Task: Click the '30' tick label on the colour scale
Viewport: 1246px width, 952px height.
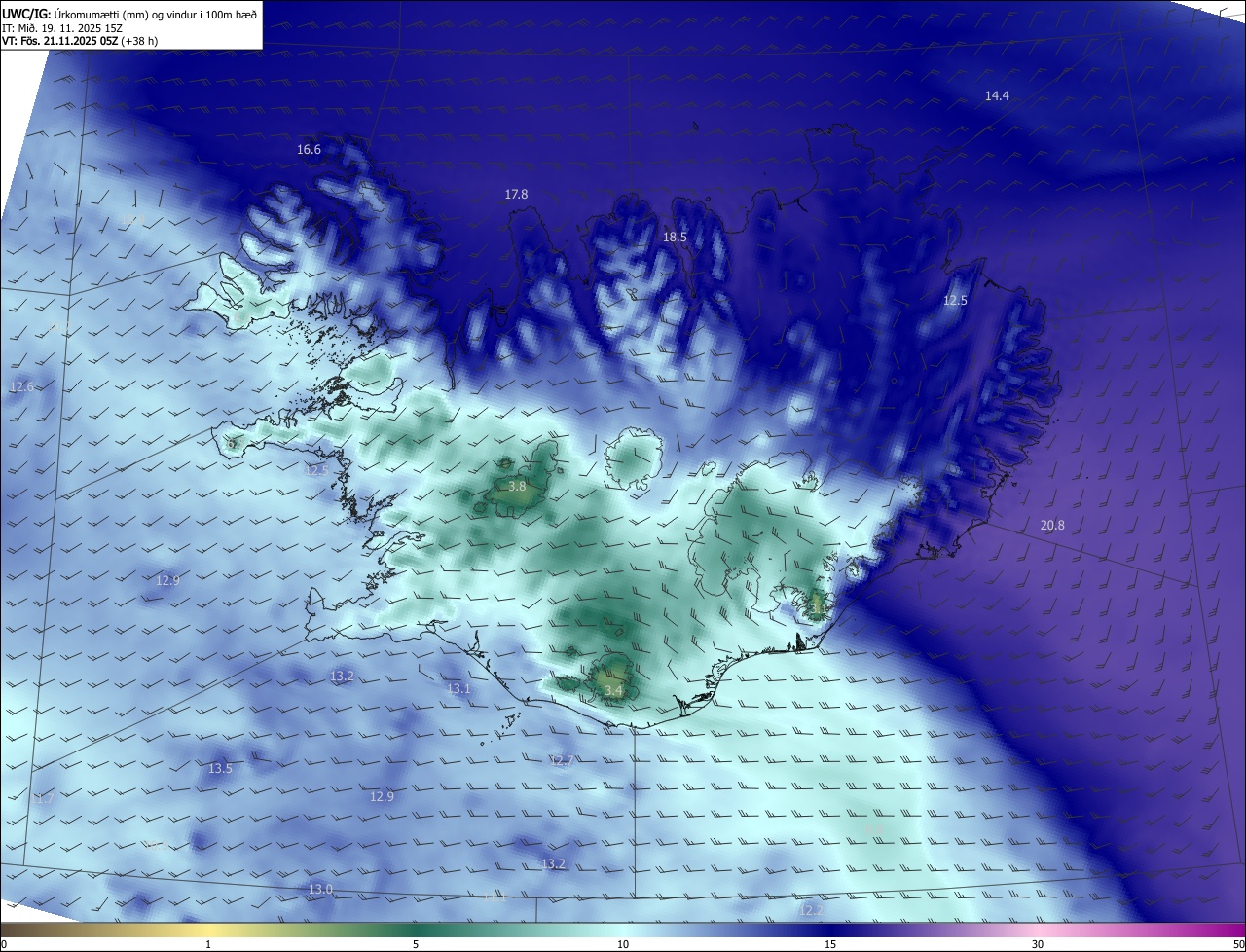Action: (x=1038, y=944)
